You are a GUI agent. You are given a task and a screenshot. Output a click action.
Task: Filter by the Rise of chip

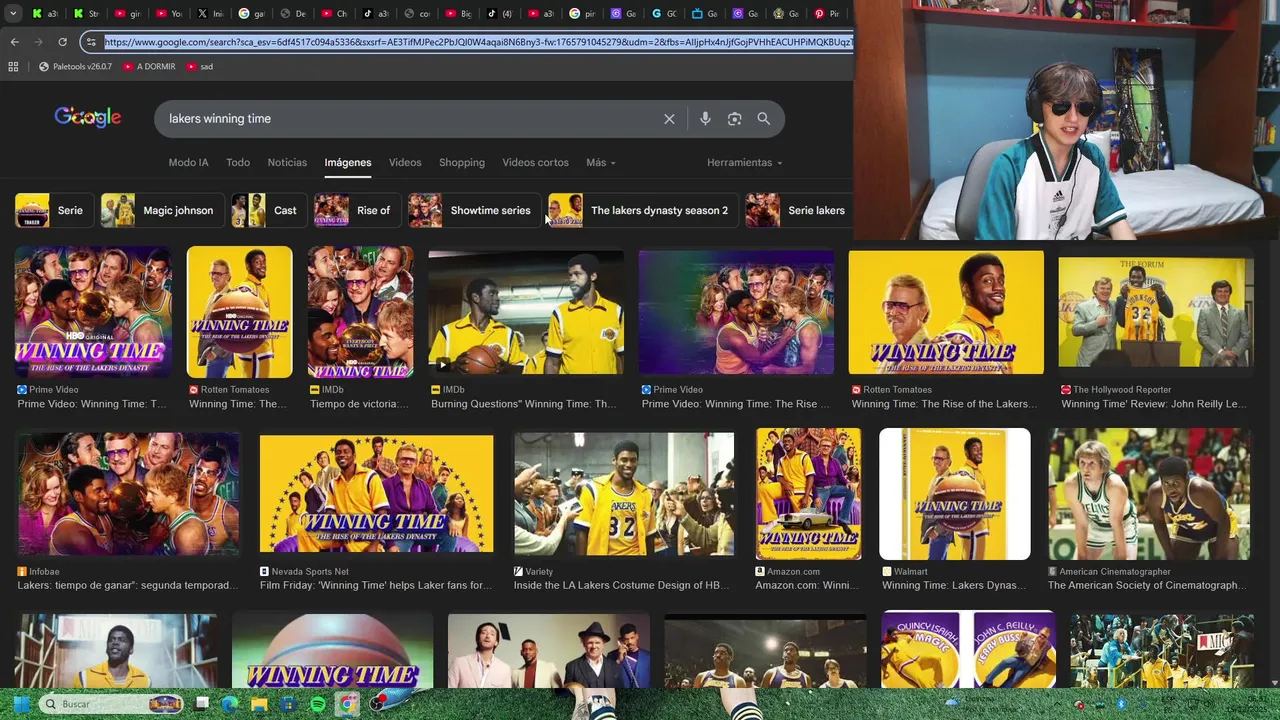[x=356, y=210]
